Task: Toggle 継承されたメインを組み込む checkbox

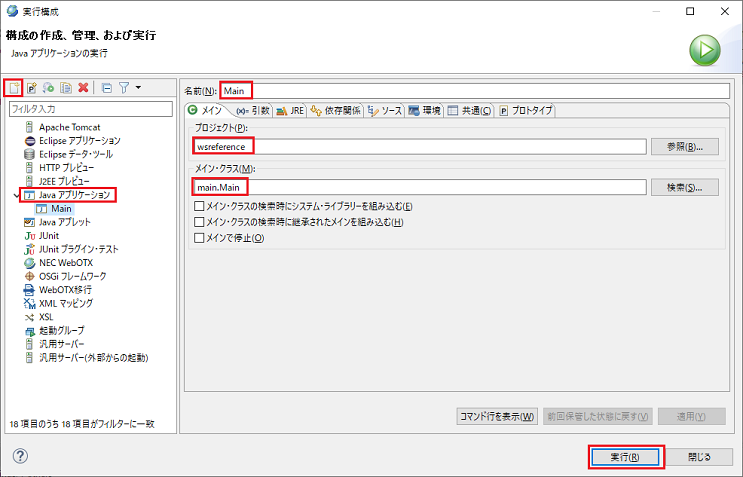Action: click(x=199, y=222)
